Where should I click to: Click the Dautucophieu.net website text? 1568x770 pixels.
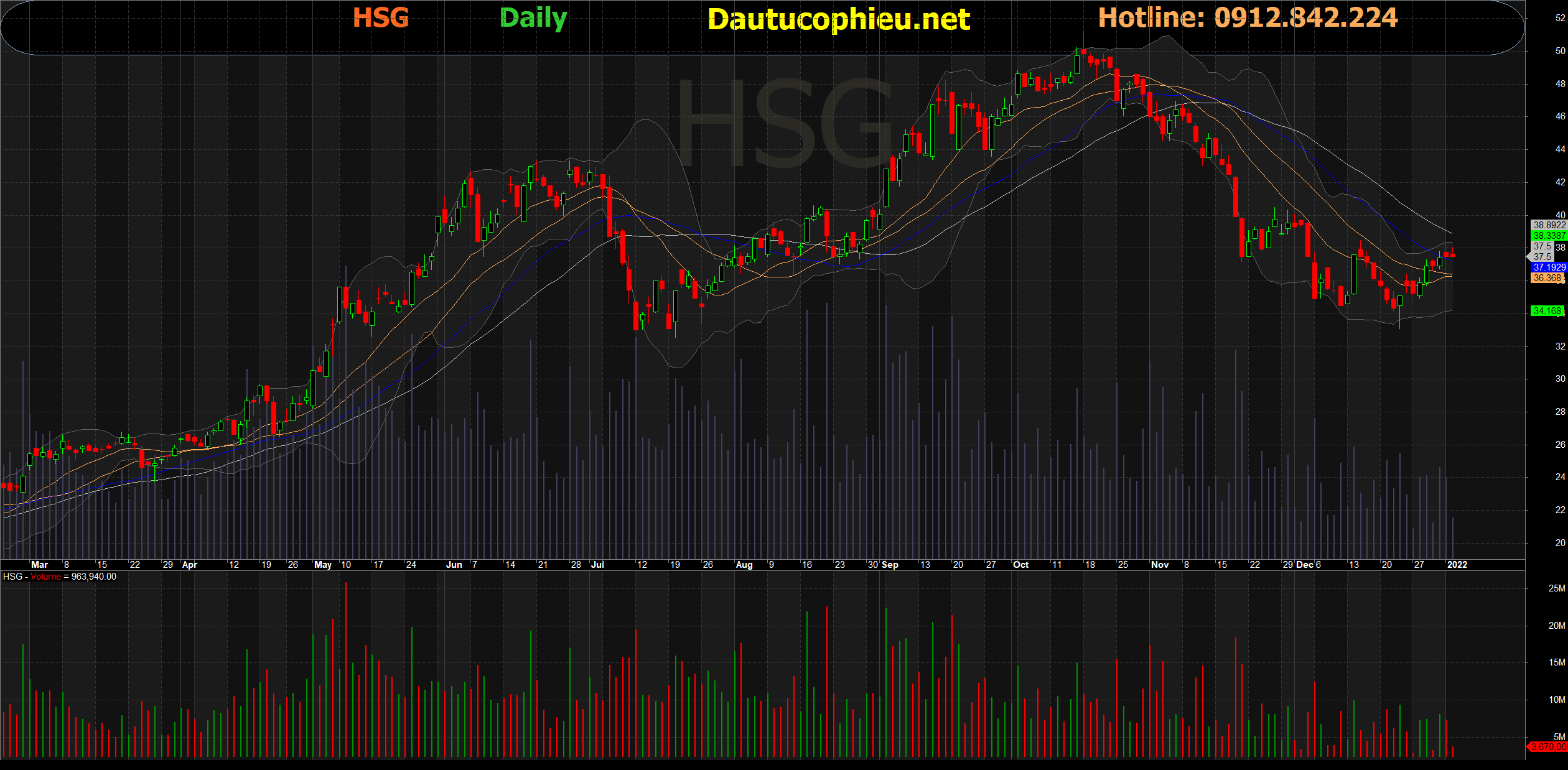pyautogui.click(x=838, y=20)
